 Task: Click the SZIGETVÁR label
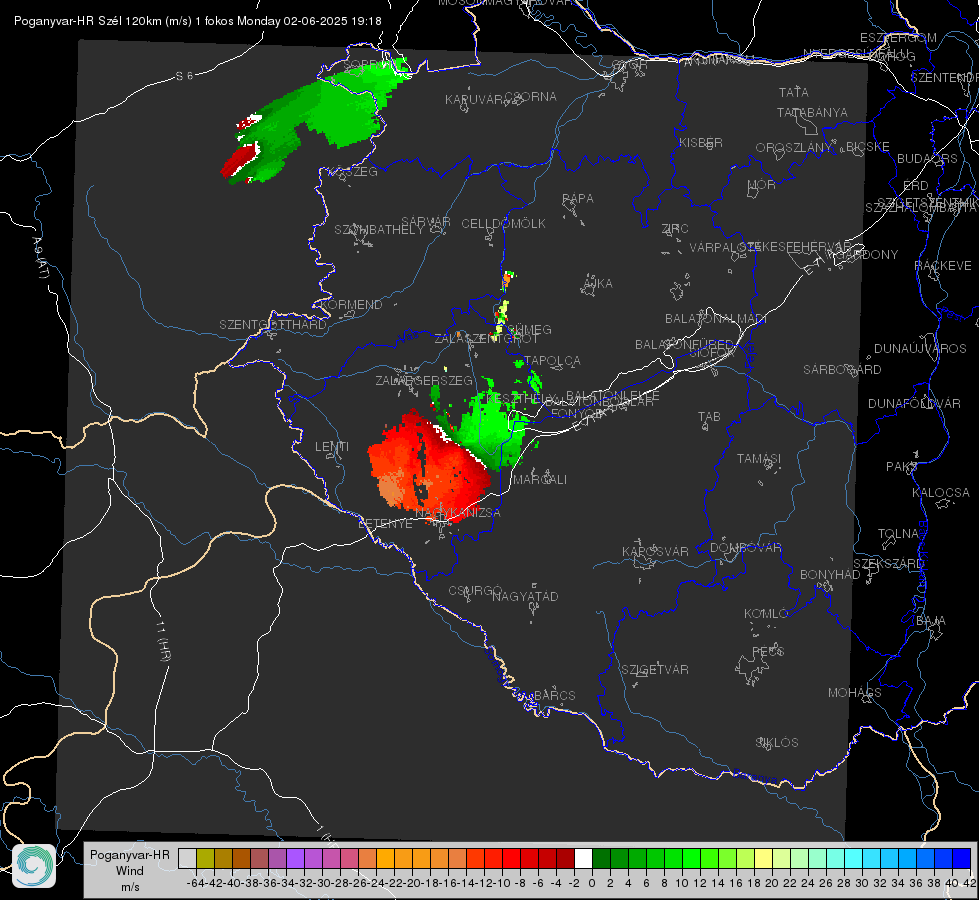click(655, 669)
